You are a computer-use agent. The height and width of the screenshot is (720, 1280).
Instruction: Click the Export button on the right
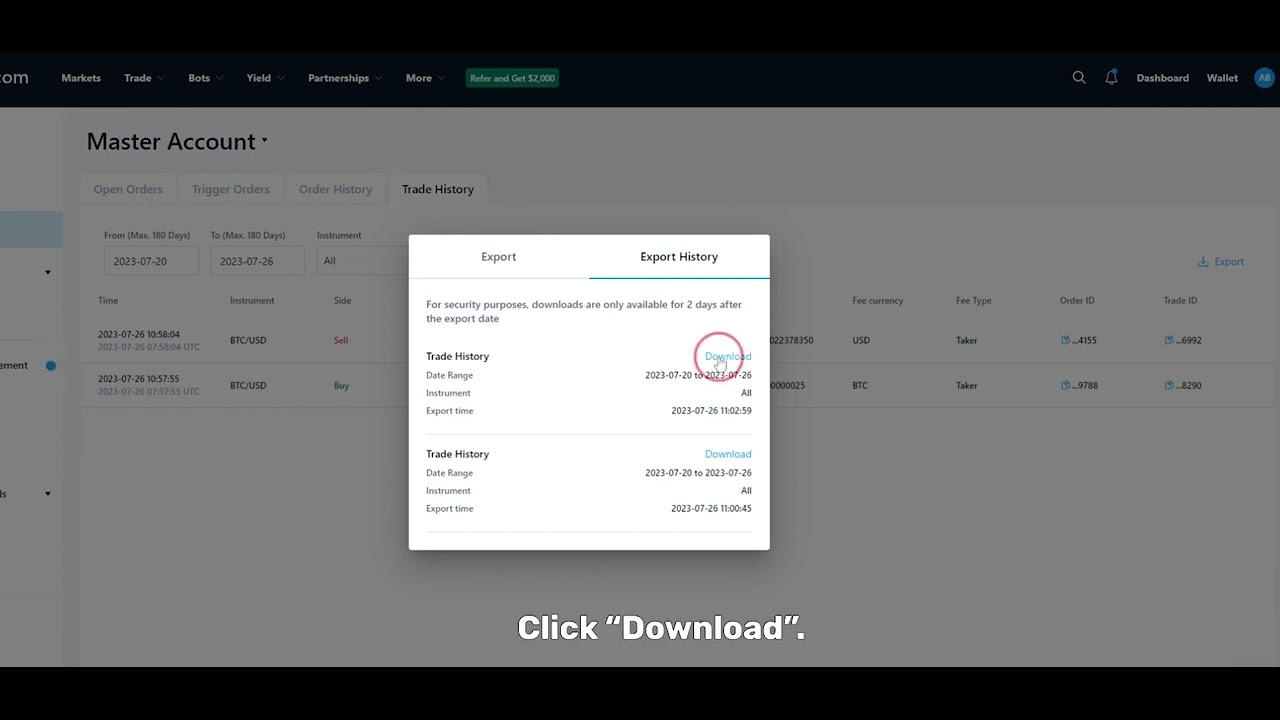click(1221, 262)
